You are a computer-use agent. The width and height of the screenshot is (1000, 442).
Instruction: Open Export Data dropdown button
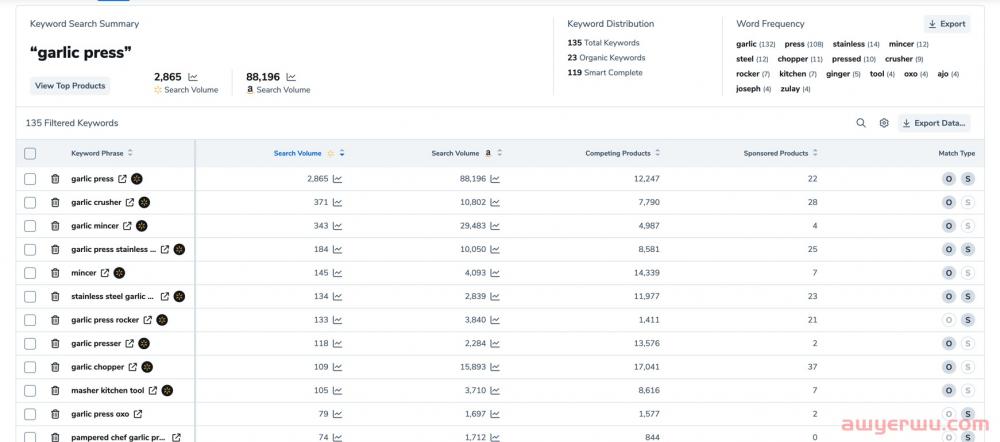[x=934, y=123]
